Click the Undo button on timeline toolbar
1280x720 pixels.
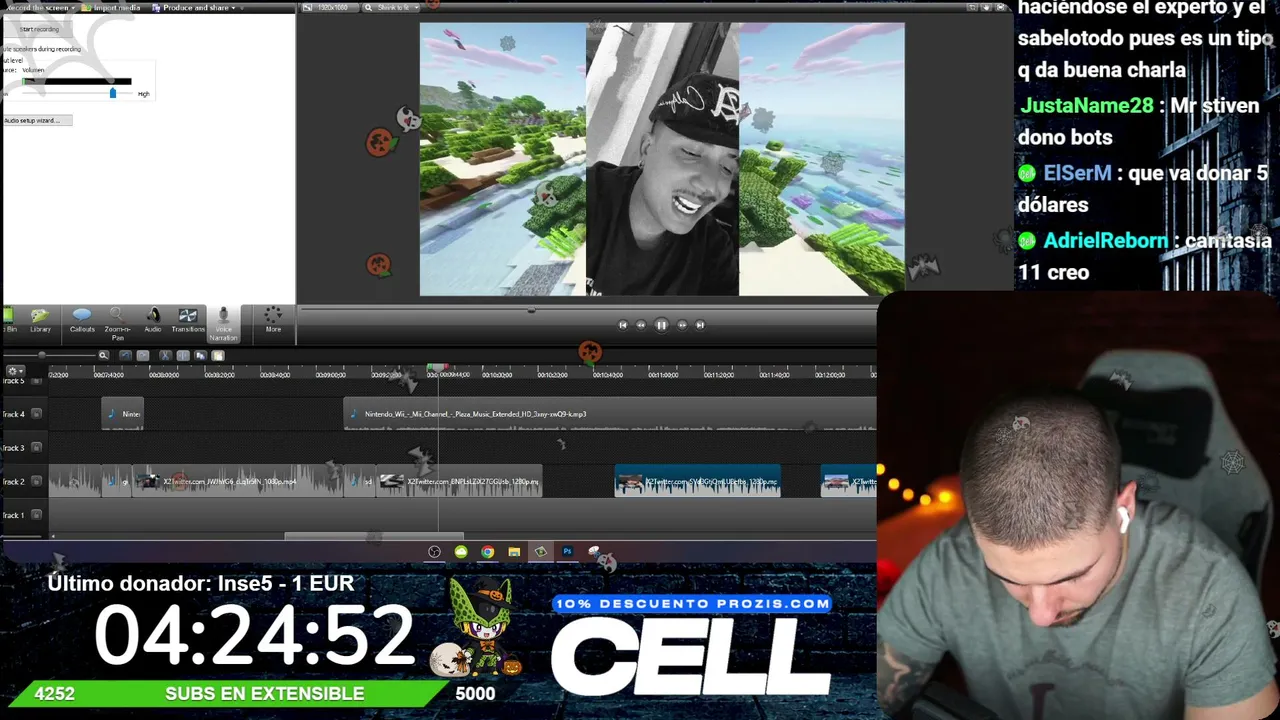pos(125,355)
